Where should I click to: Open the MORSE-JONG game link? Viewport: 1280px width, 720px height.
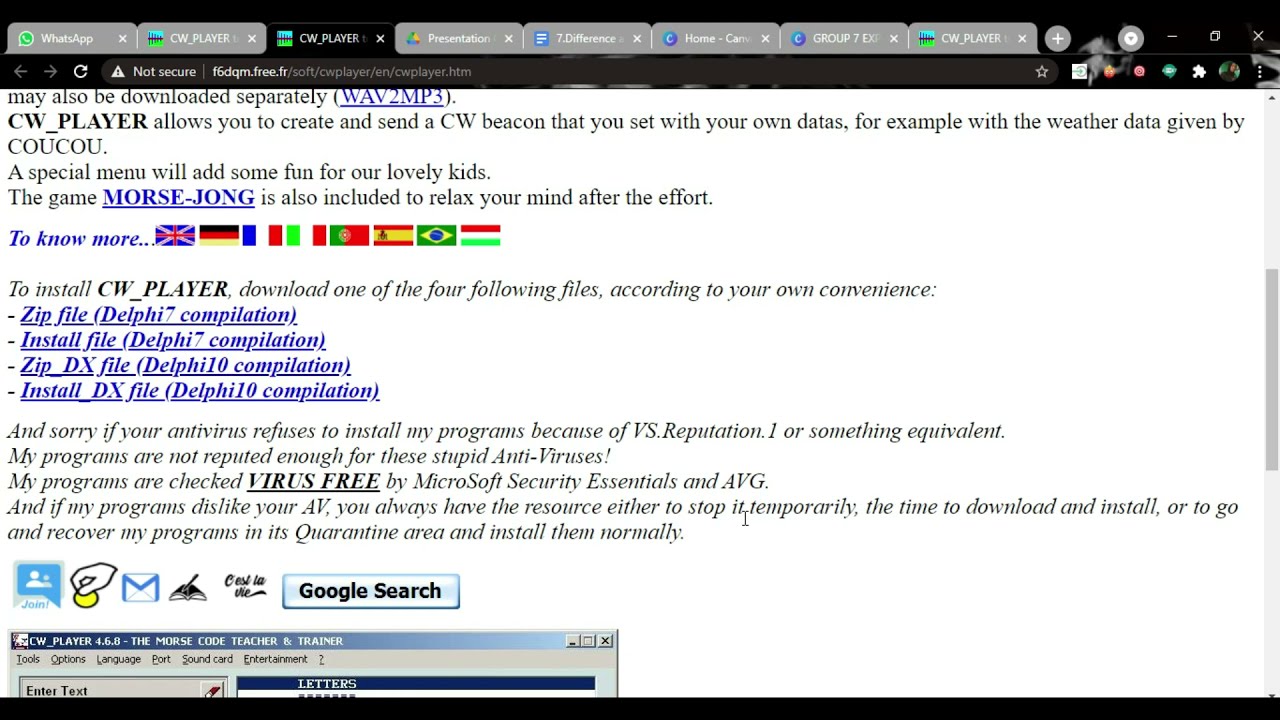(x=178, y=197)
